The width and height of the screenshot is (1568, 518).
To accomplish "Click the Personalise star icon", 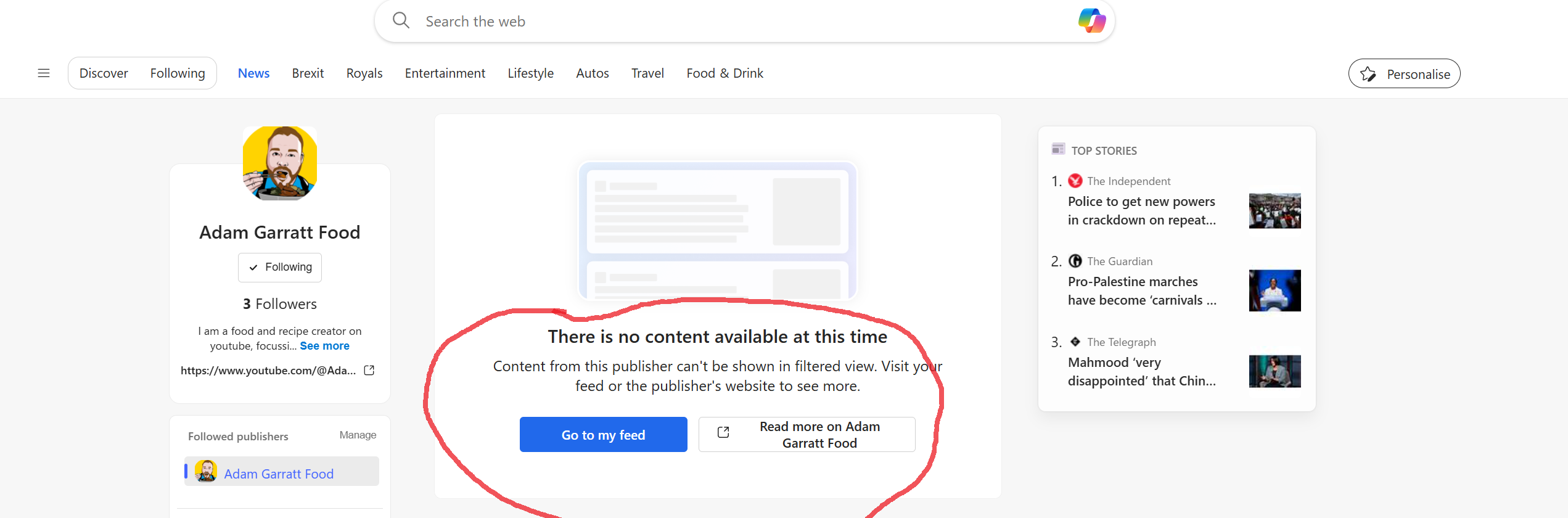I will coord(1368,74).
